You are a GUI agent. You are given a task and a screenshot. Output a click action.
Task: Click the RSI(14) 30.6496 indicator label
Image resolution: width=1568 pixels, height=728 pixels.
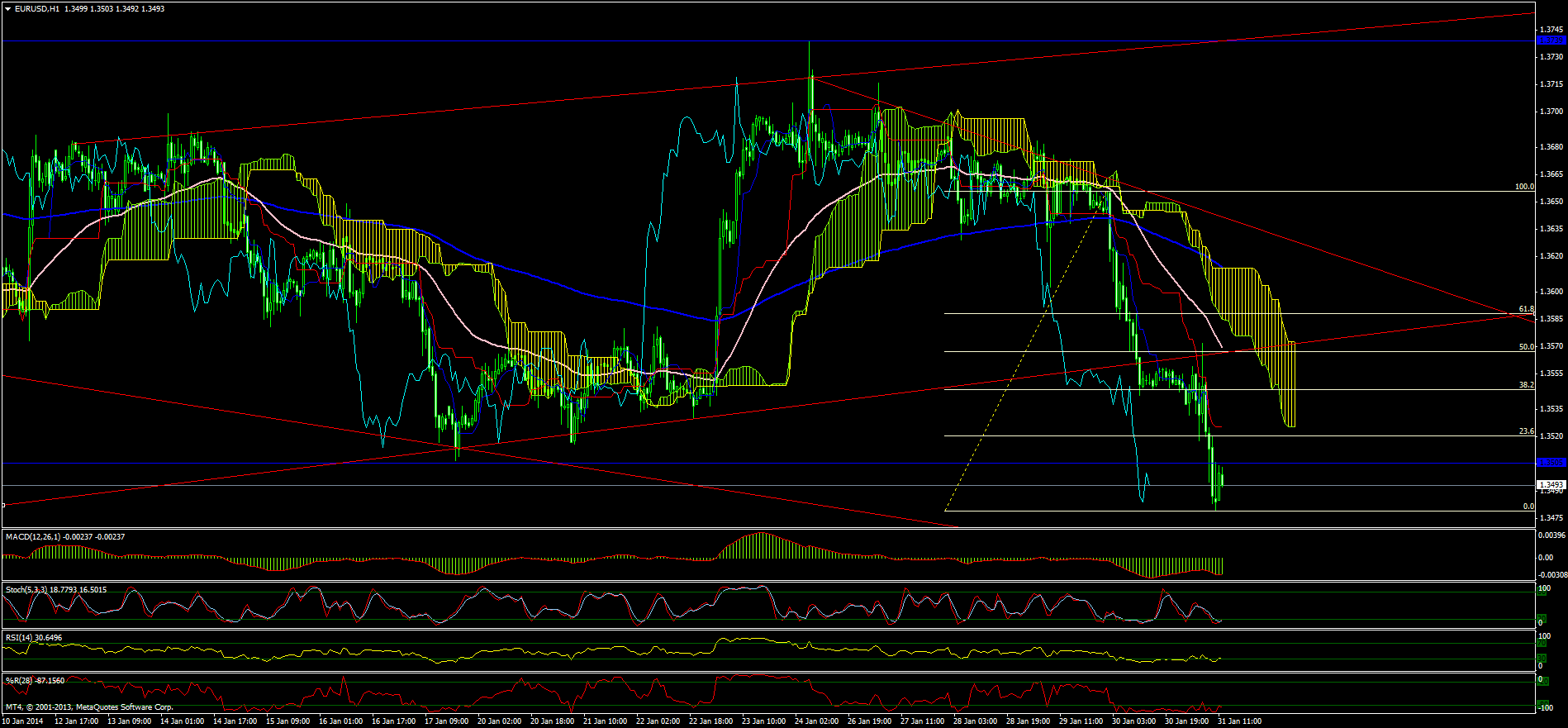34,638
